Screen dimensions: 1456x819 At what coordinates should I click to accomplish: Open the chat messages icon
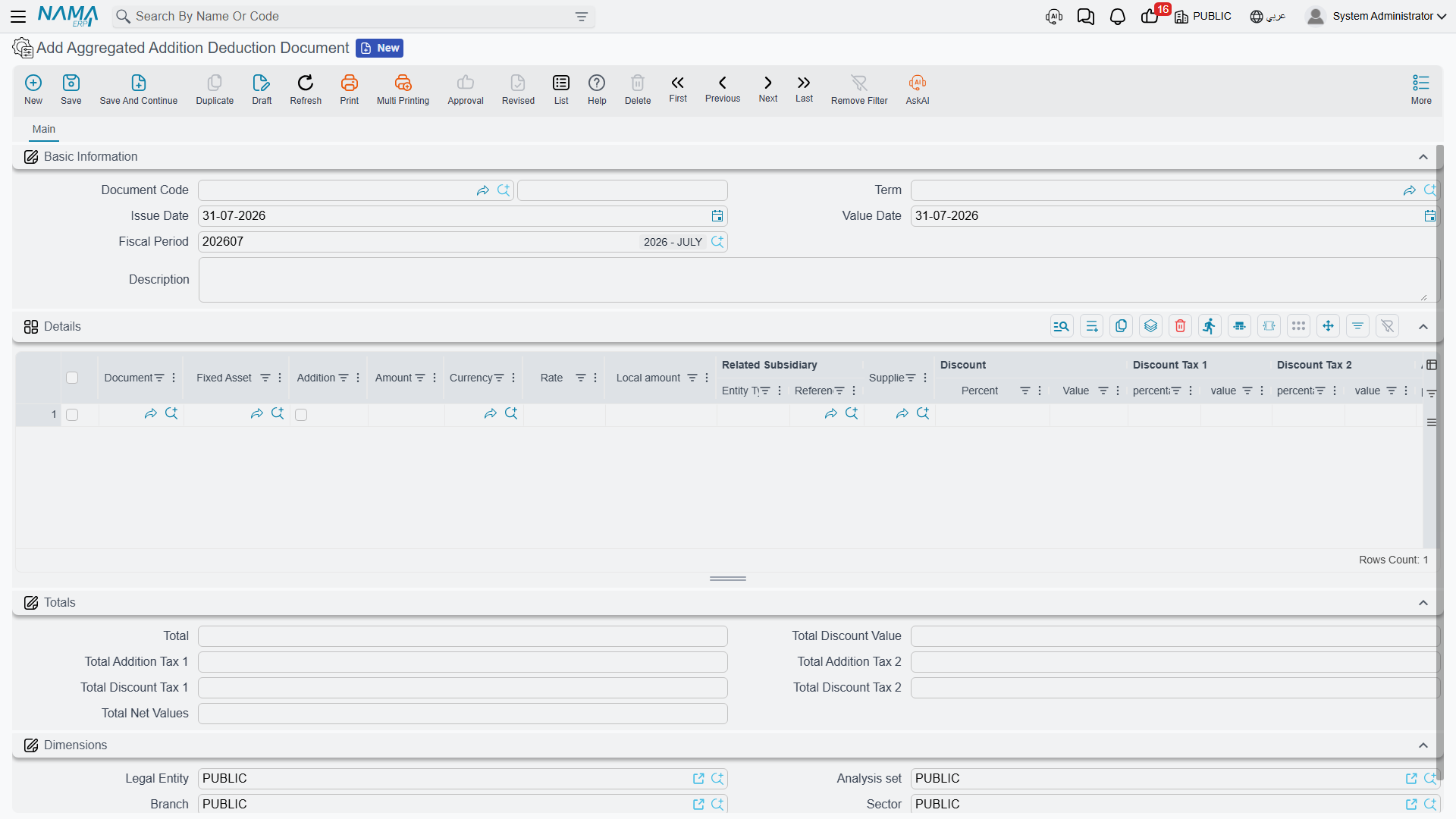pyautogui.click(x=1086, y=16)
